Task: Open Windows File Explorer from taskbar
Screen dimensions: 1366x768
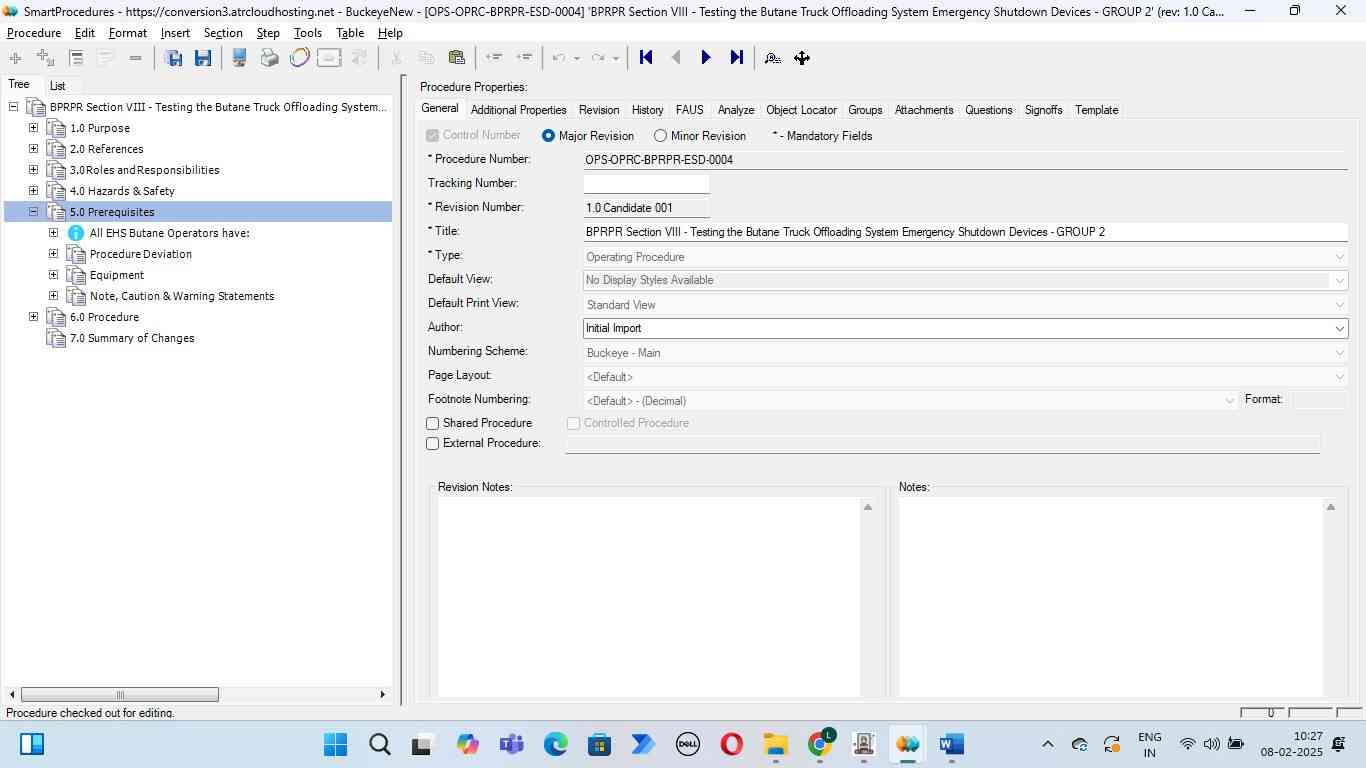Action: click(776, 744)
